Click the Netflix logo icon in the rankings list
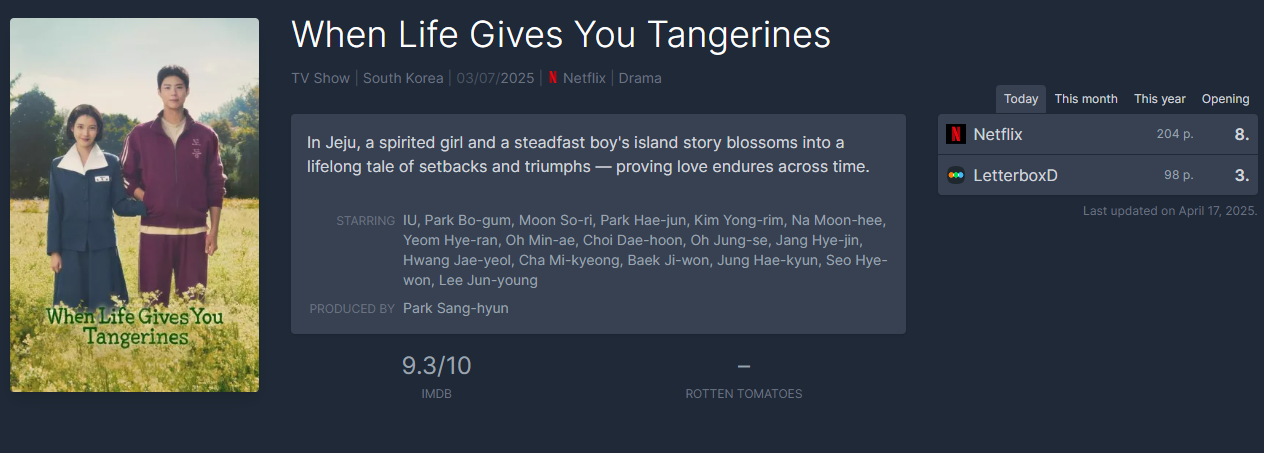The height and width of the screenshot is (453, 1264). coord(956,134)
